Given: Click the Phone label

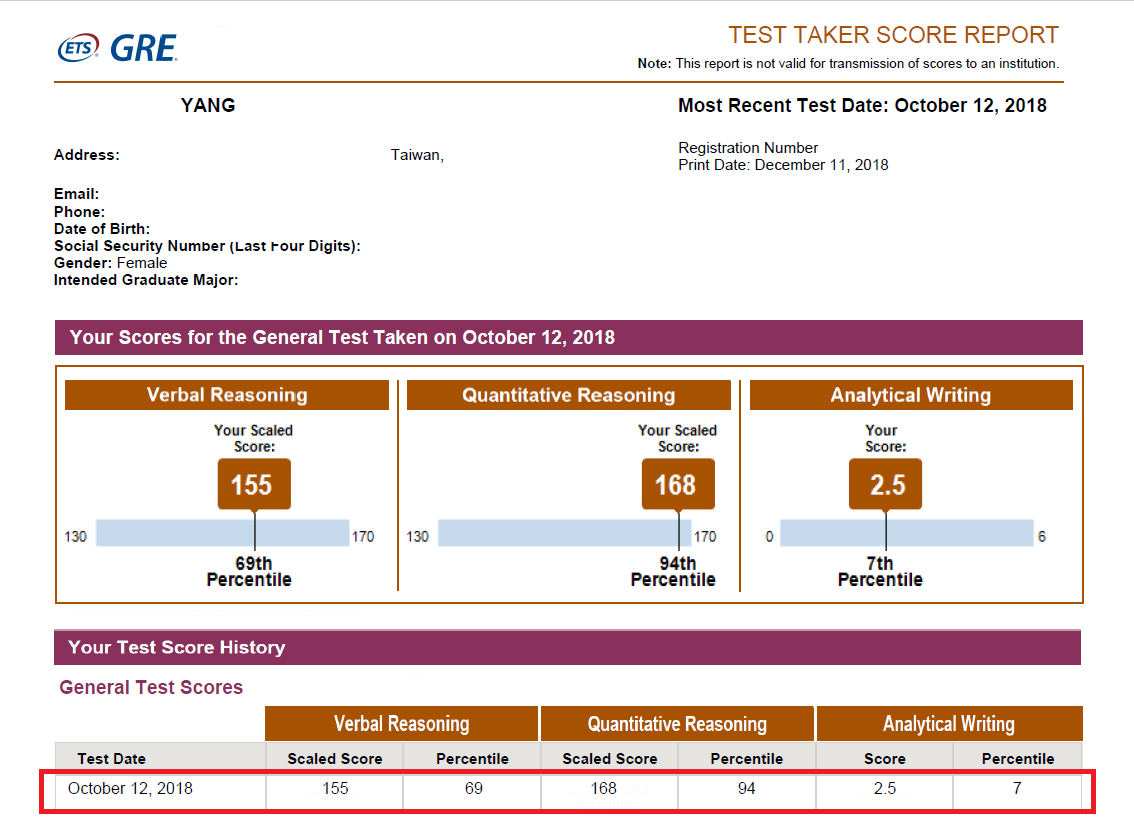Looking at the screenshot, I should click(79, 211).
